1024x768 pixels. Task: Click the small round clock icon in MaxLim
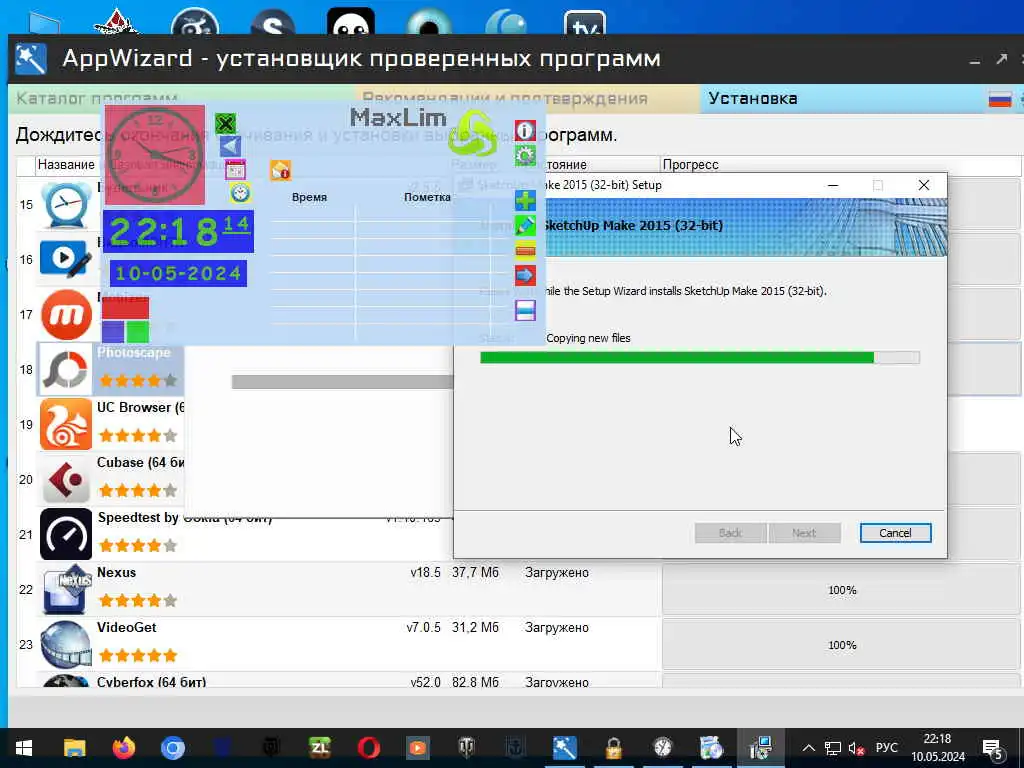click(240, 193)
